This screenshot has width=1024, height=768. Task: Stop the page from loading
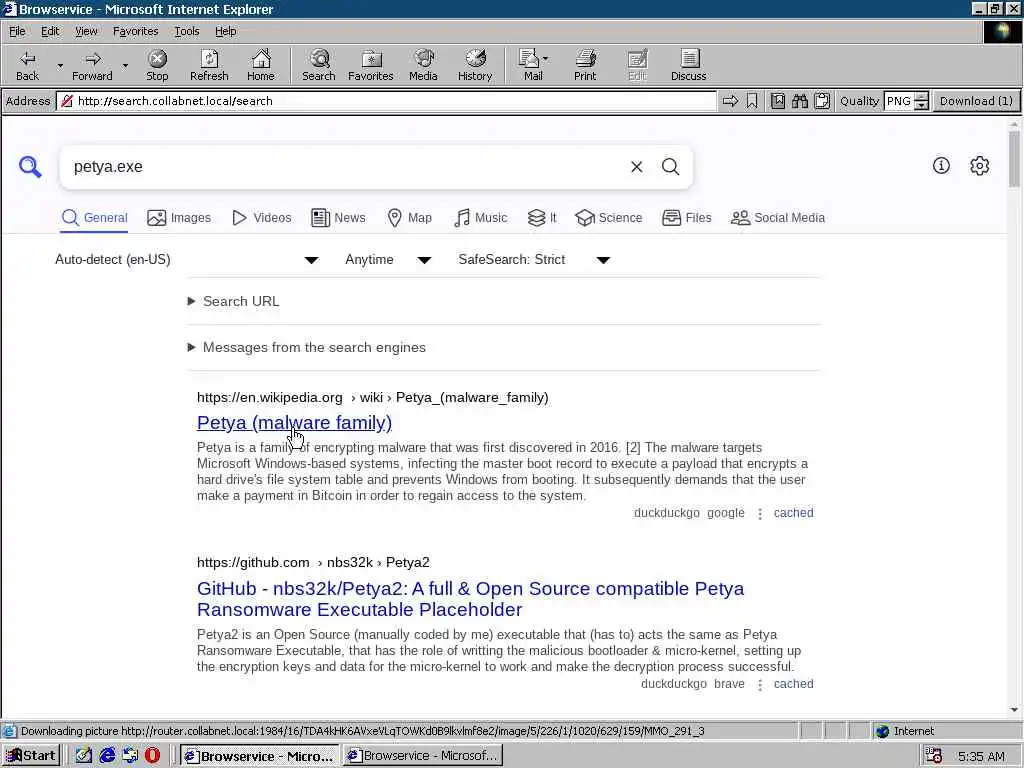(157, 65)
